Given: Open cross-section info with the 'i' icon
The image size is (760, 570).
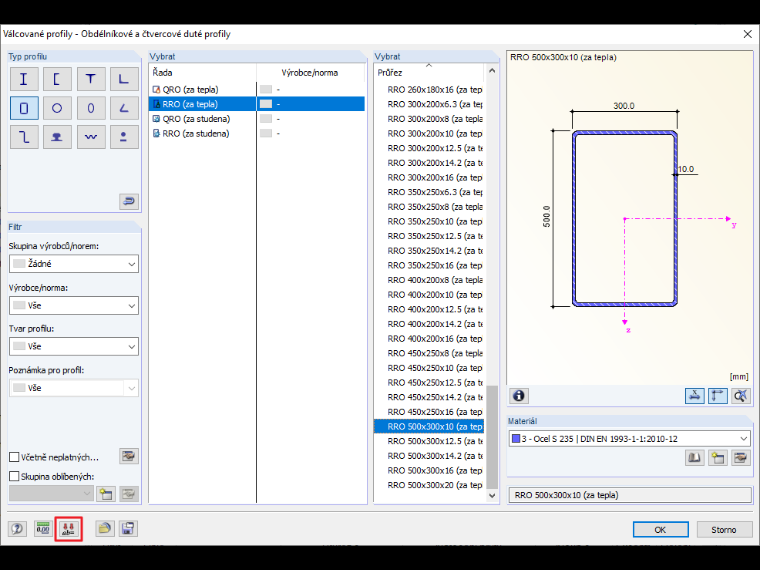Looking at the screenshot, I should [x=519, y=396].
